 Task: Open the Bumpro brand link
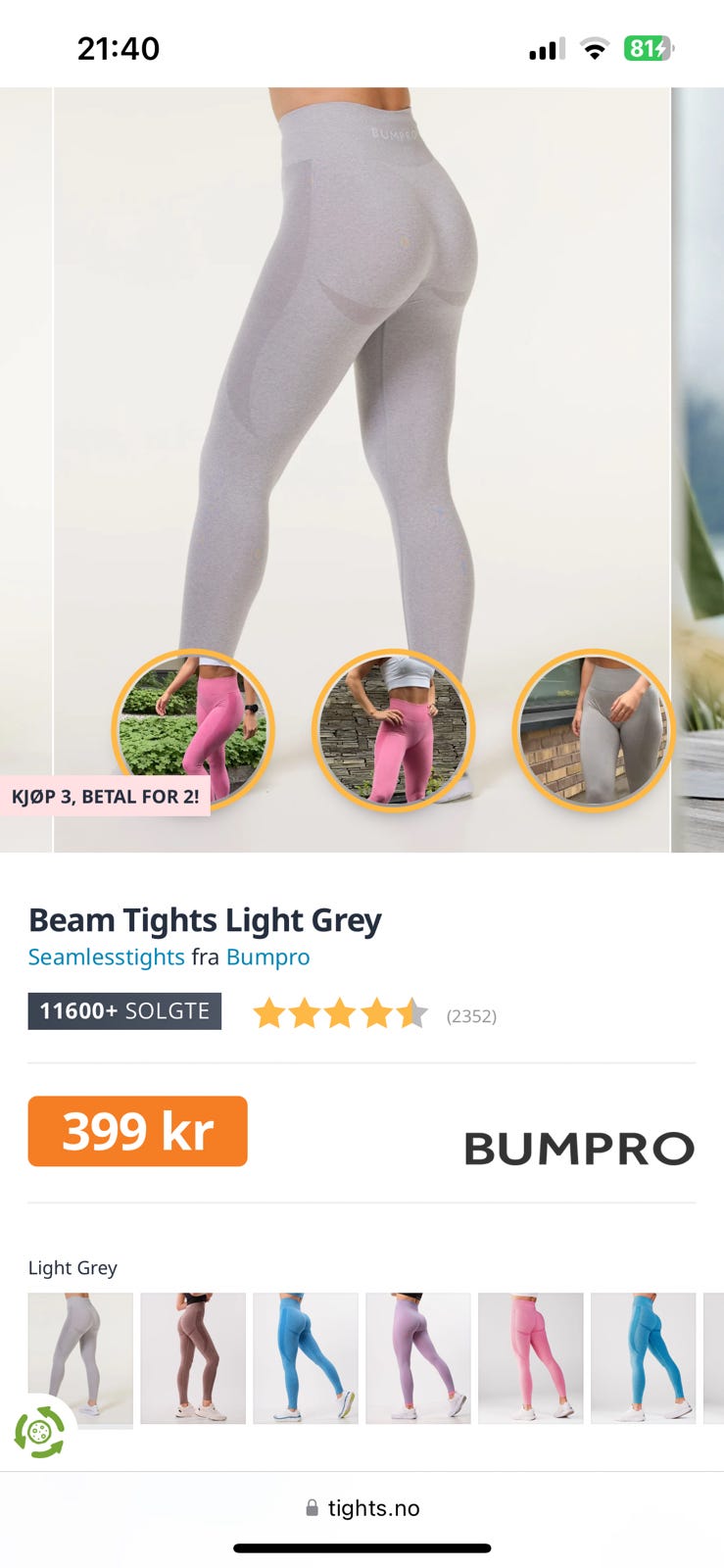(x=267, y=956)
